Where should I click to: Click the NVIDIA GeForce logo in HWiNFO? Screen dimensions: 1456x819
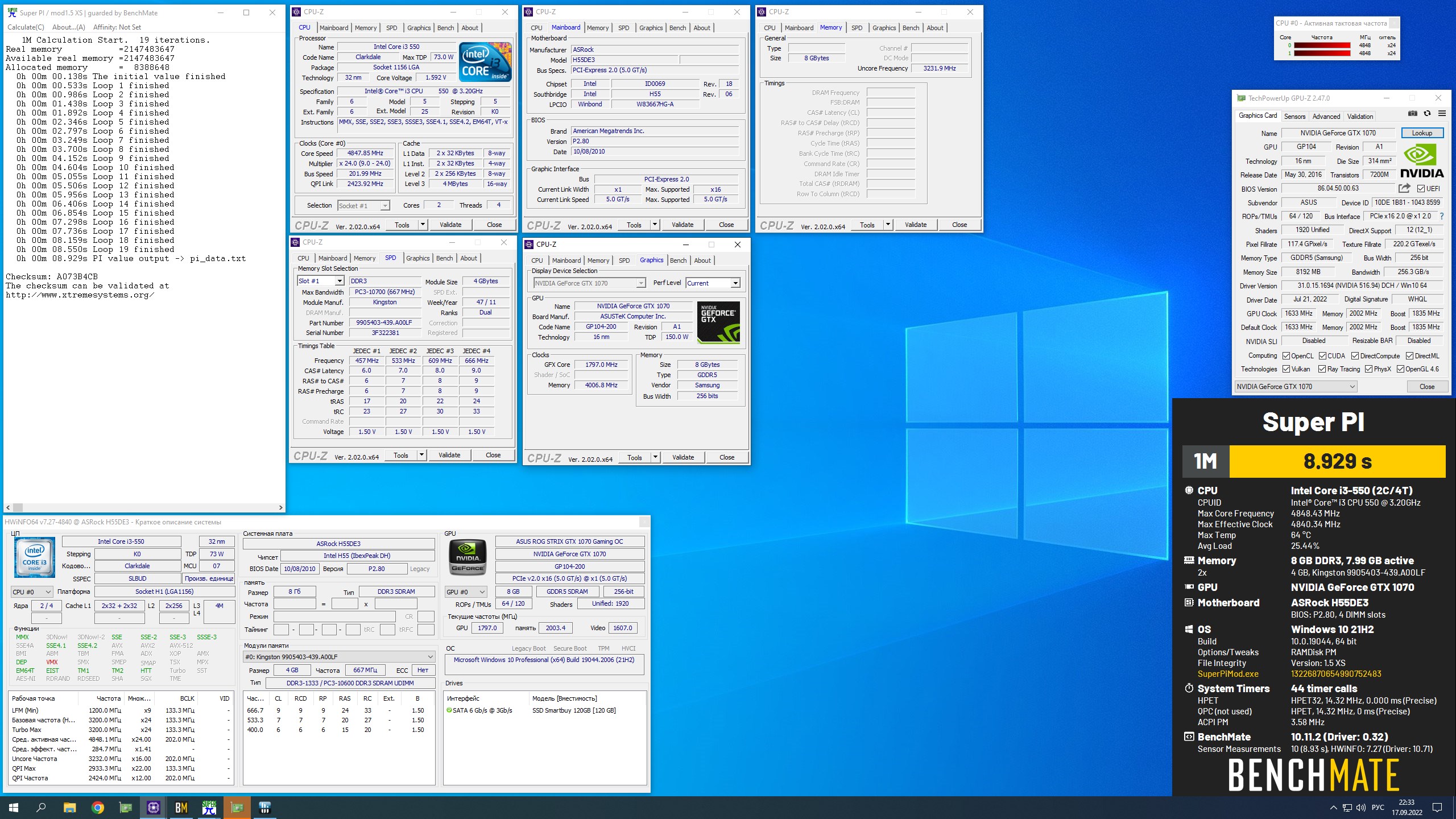point(468,557)
